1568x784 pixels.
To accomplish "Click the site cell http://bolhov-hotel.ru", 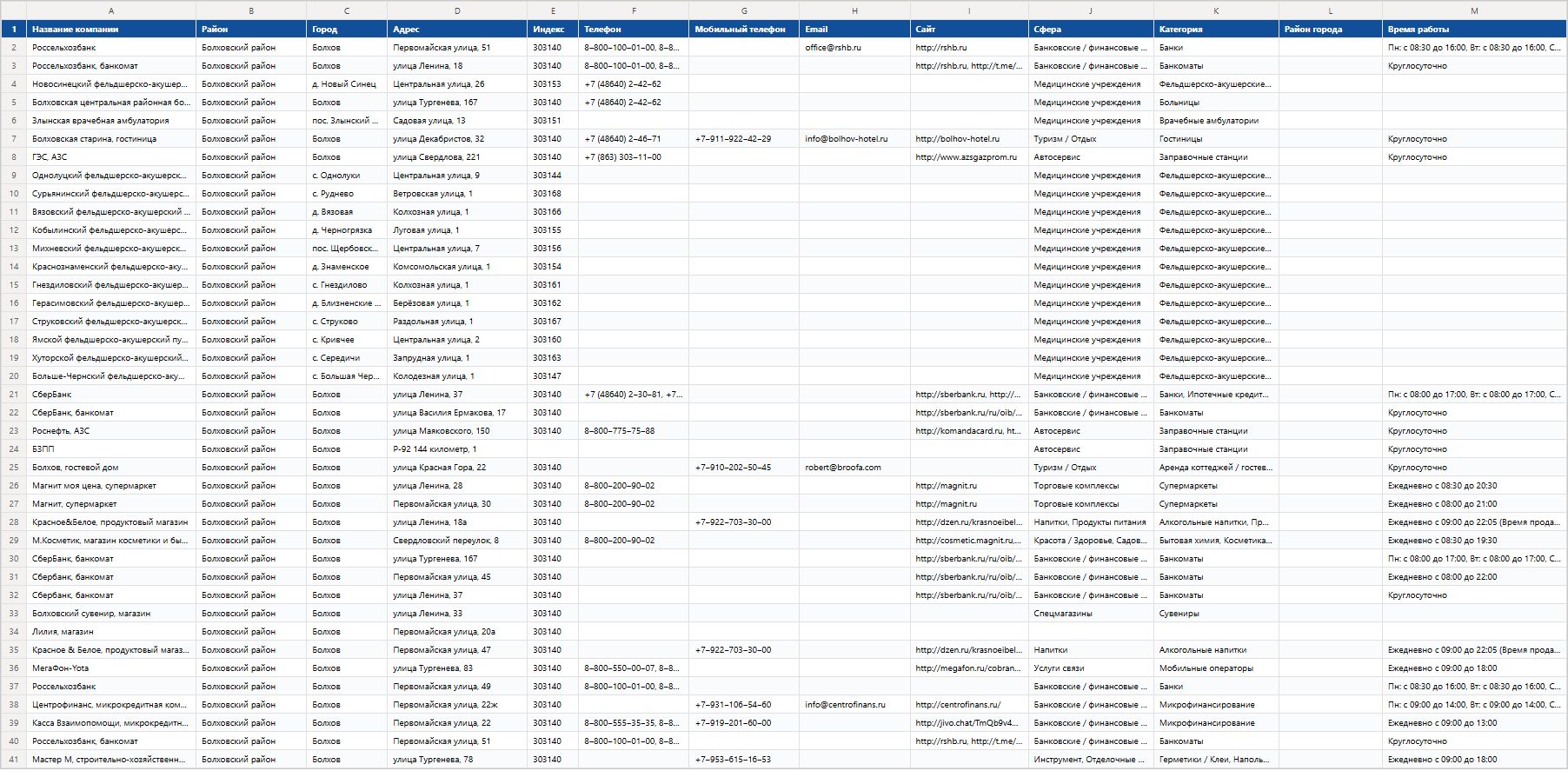I will click(969, 139).
